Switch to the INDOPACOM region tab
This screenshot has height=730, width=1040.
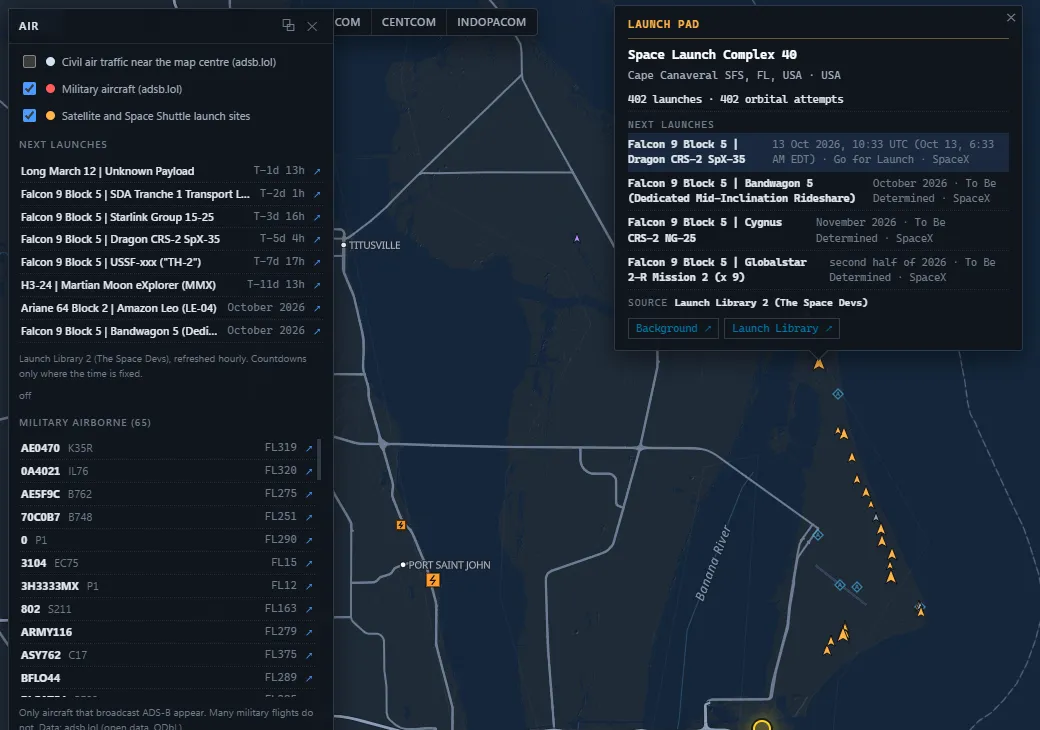pos(491,22)
